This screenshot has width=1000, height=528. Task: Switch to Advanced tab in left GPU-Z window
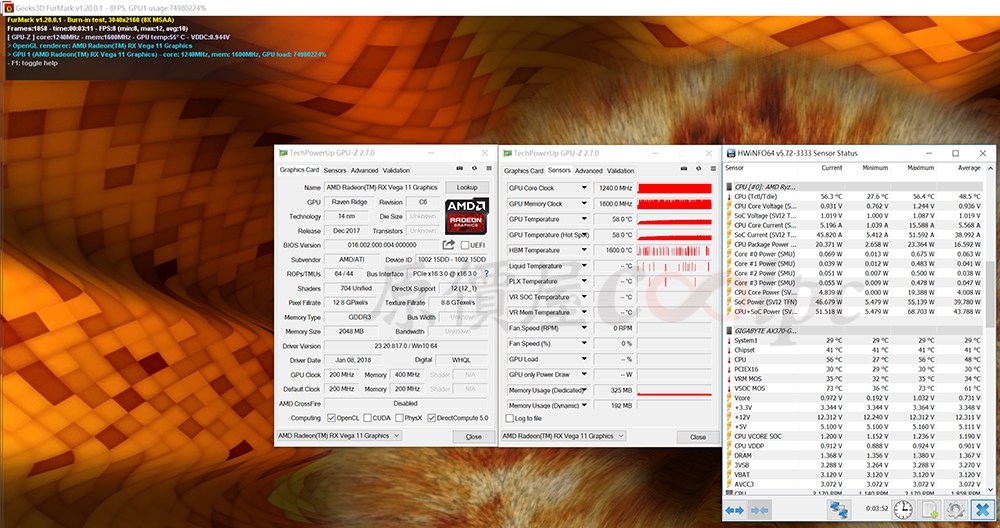click(x=365, y=170)
